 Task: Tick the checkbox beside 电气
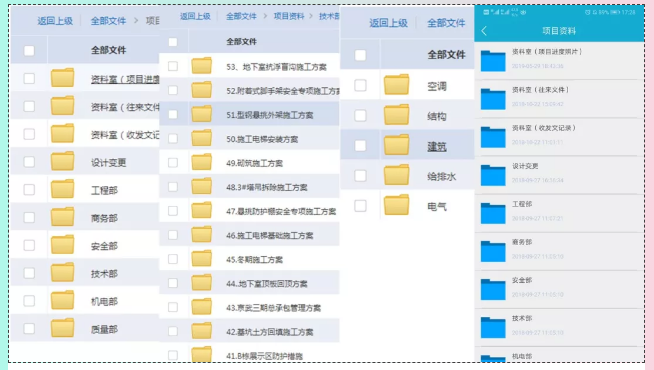pos(360,206)
